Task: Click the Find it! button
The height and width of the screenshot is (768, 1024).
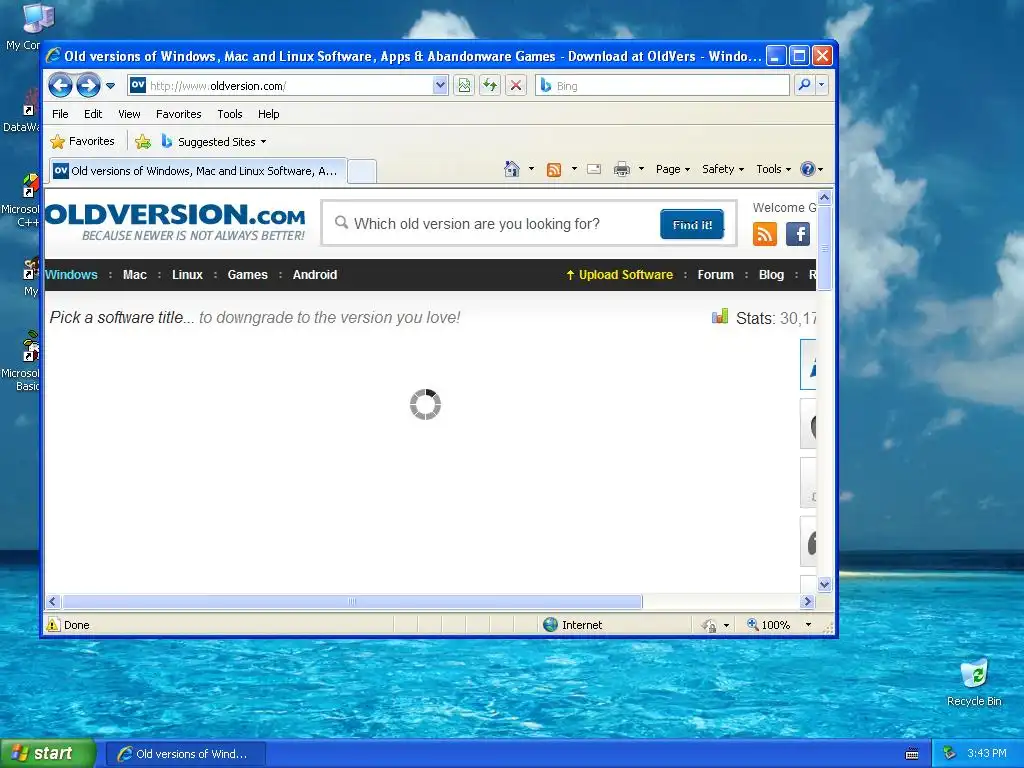Action: click(692, 224)
